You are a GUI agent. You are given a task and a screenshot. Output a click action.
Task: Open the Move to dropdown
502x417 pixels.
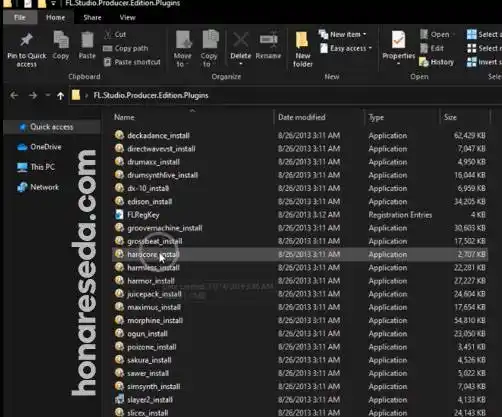[183, 49]
